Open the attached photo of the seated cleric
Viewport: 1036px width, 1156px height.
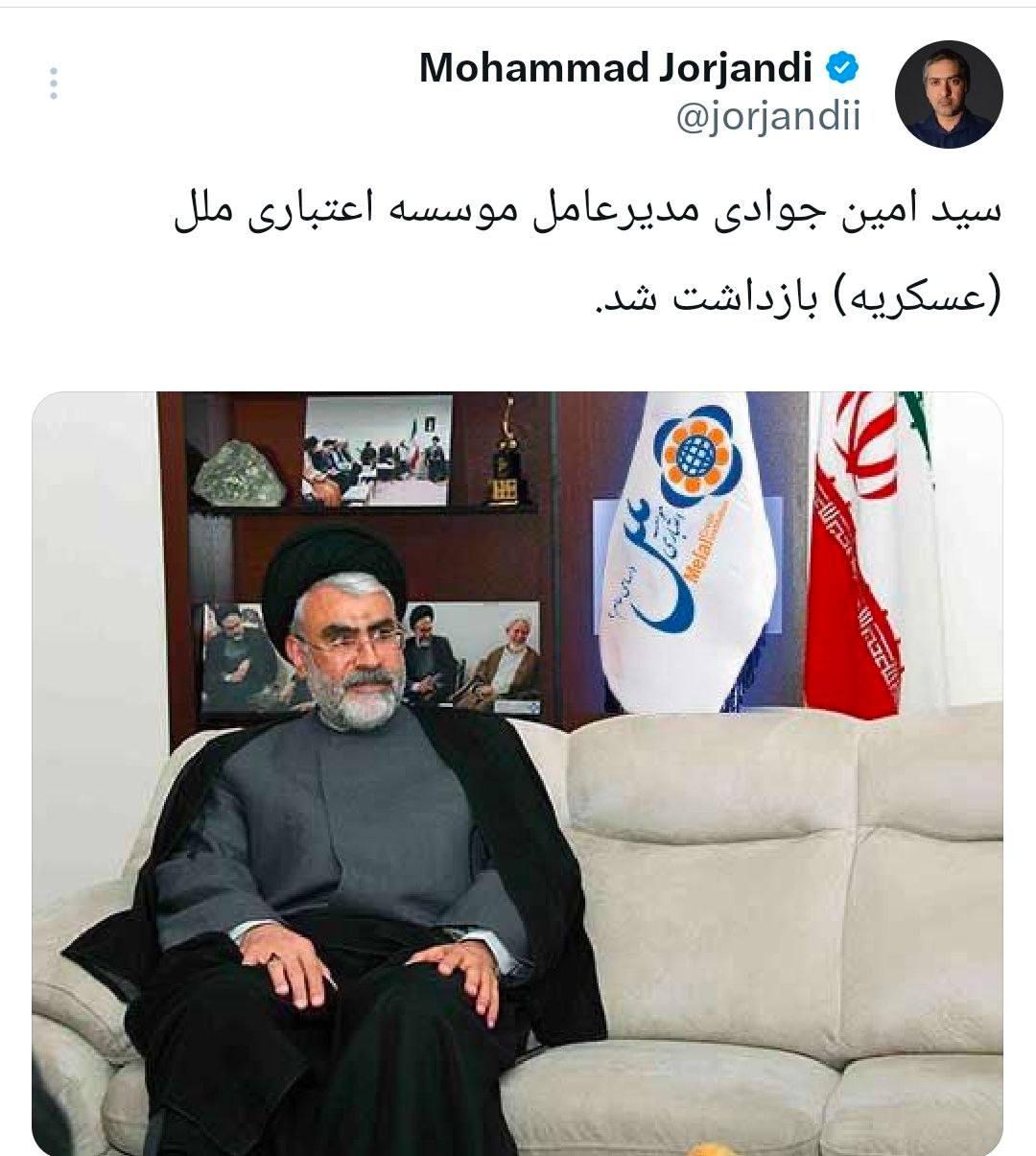[x=518, y=773]
